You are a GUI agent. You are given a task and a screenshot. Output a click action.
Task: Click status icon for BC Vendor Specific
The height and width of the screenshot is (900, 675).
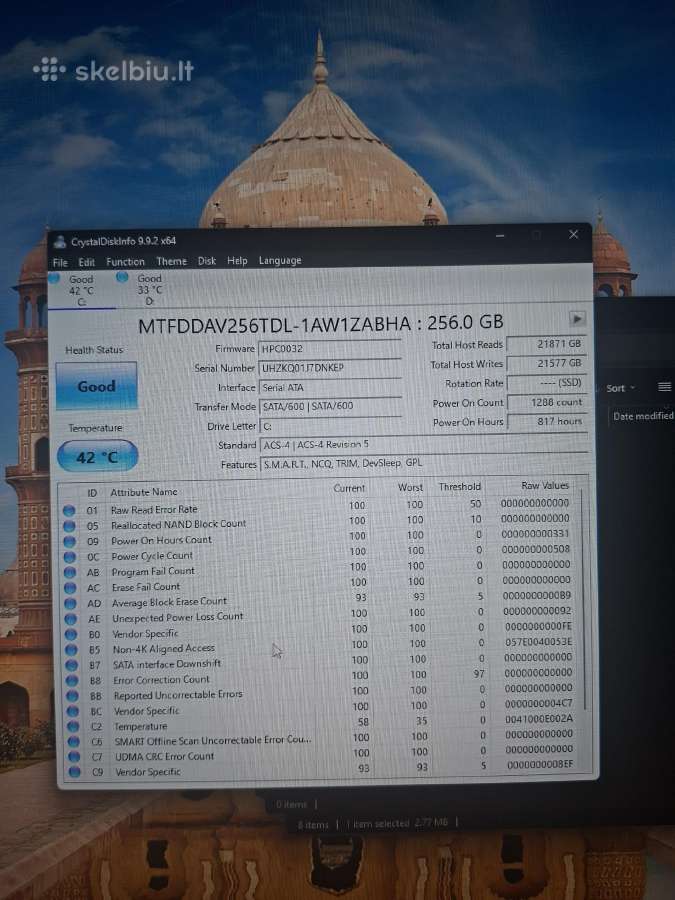[72, 711]
